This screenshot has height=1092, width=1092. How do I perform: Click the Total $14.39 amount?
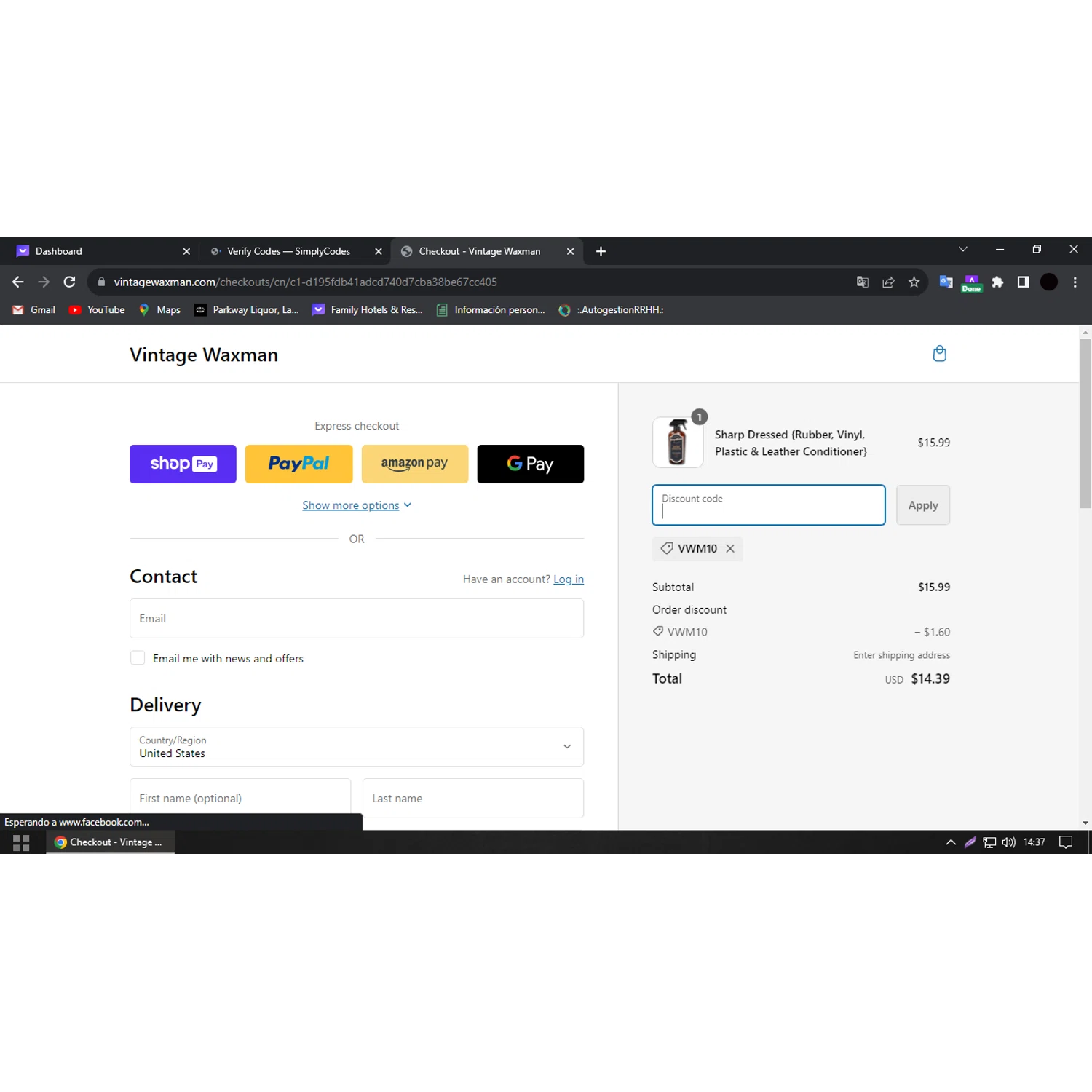tap(930, 678)
